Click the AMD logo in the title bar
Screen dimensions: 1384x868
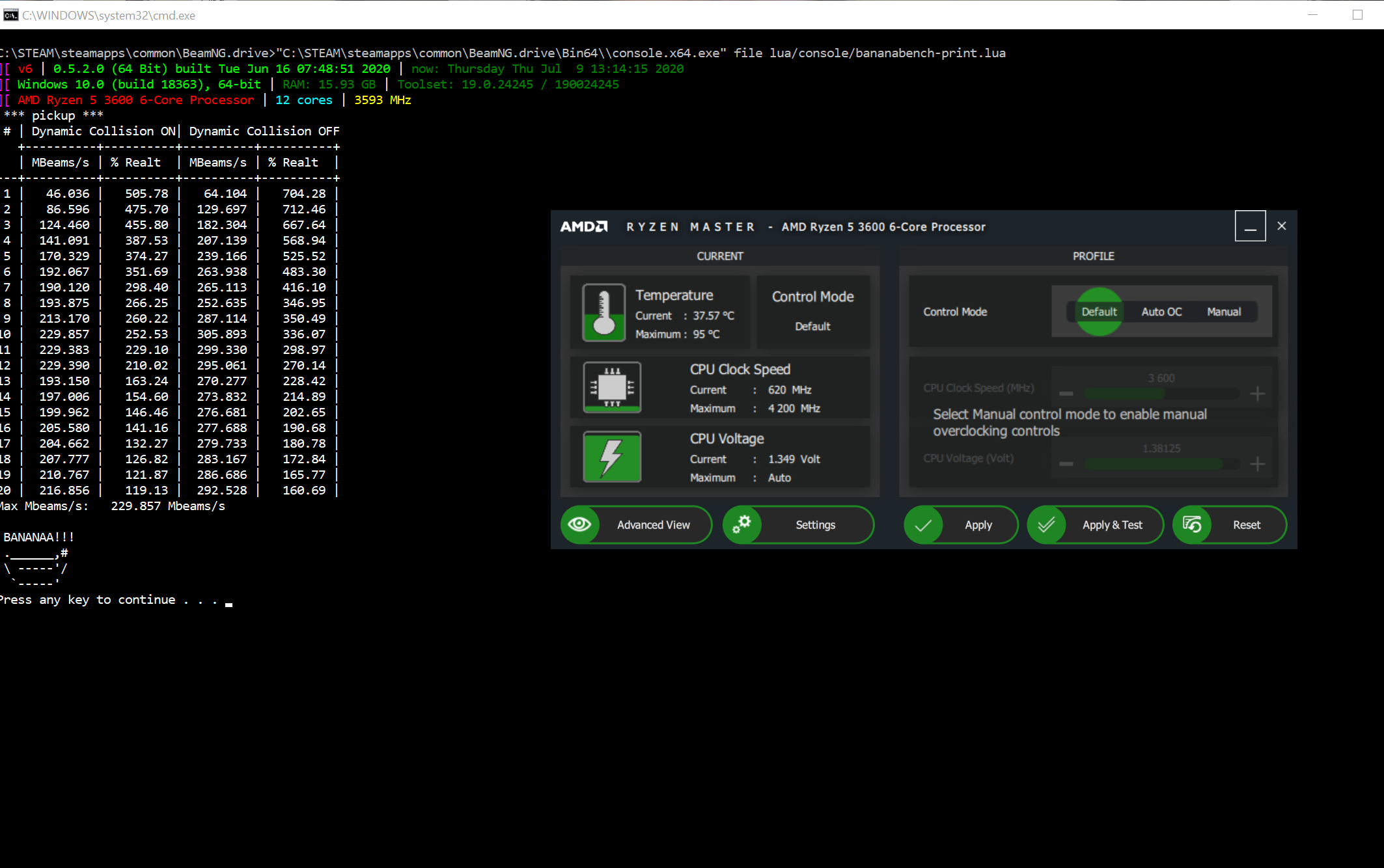point(584,226)
